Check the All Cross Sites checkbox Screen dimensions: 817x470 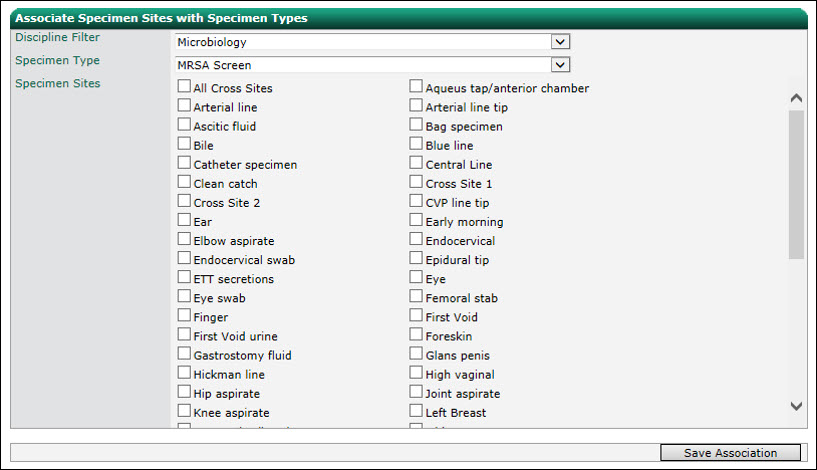(x=184, y=86)
